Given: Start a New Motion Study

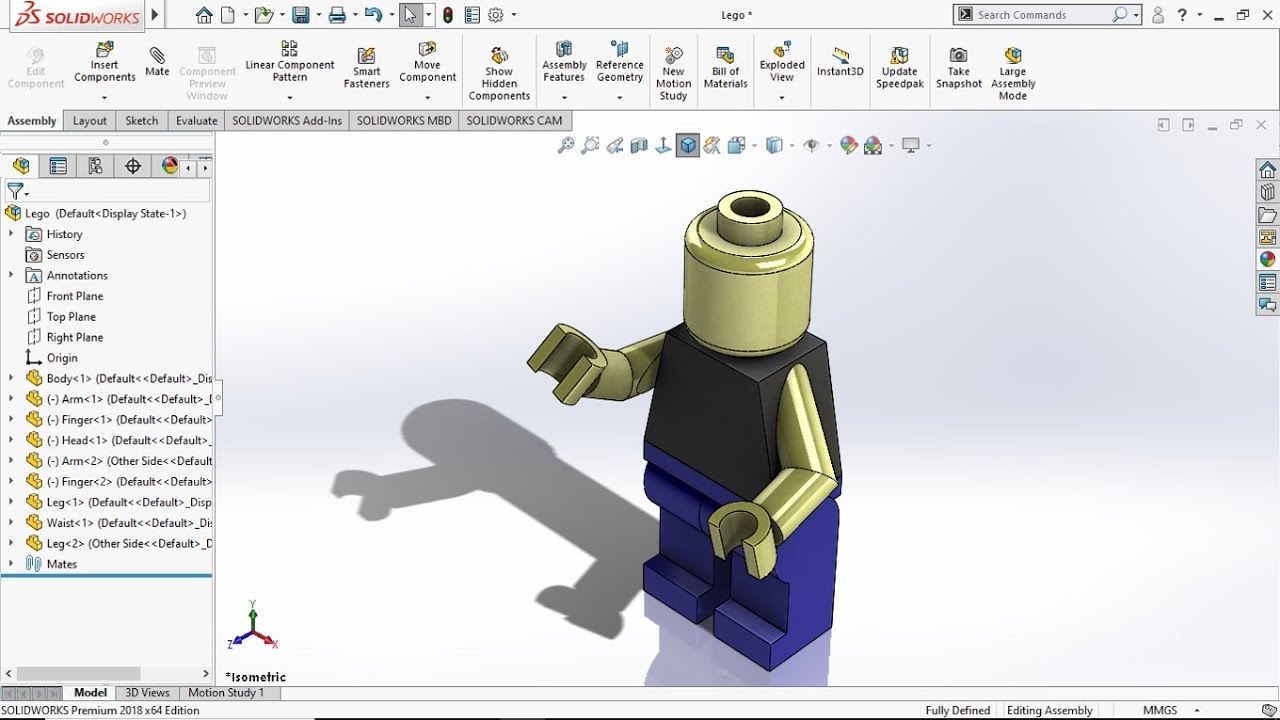Looking at the screenshot, I should coord(674,74).
